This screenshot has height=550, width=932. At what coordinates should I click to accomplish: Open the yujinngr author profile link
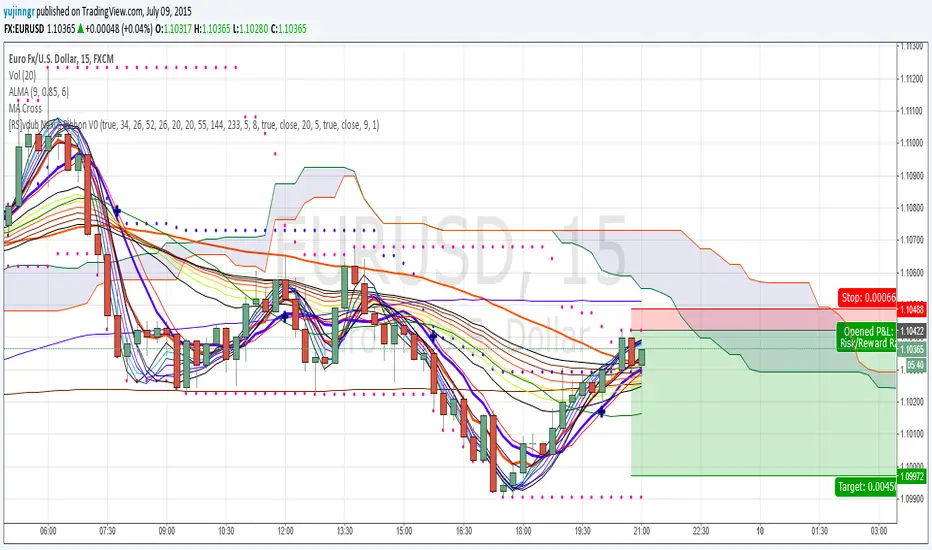[x=20, y=11]
